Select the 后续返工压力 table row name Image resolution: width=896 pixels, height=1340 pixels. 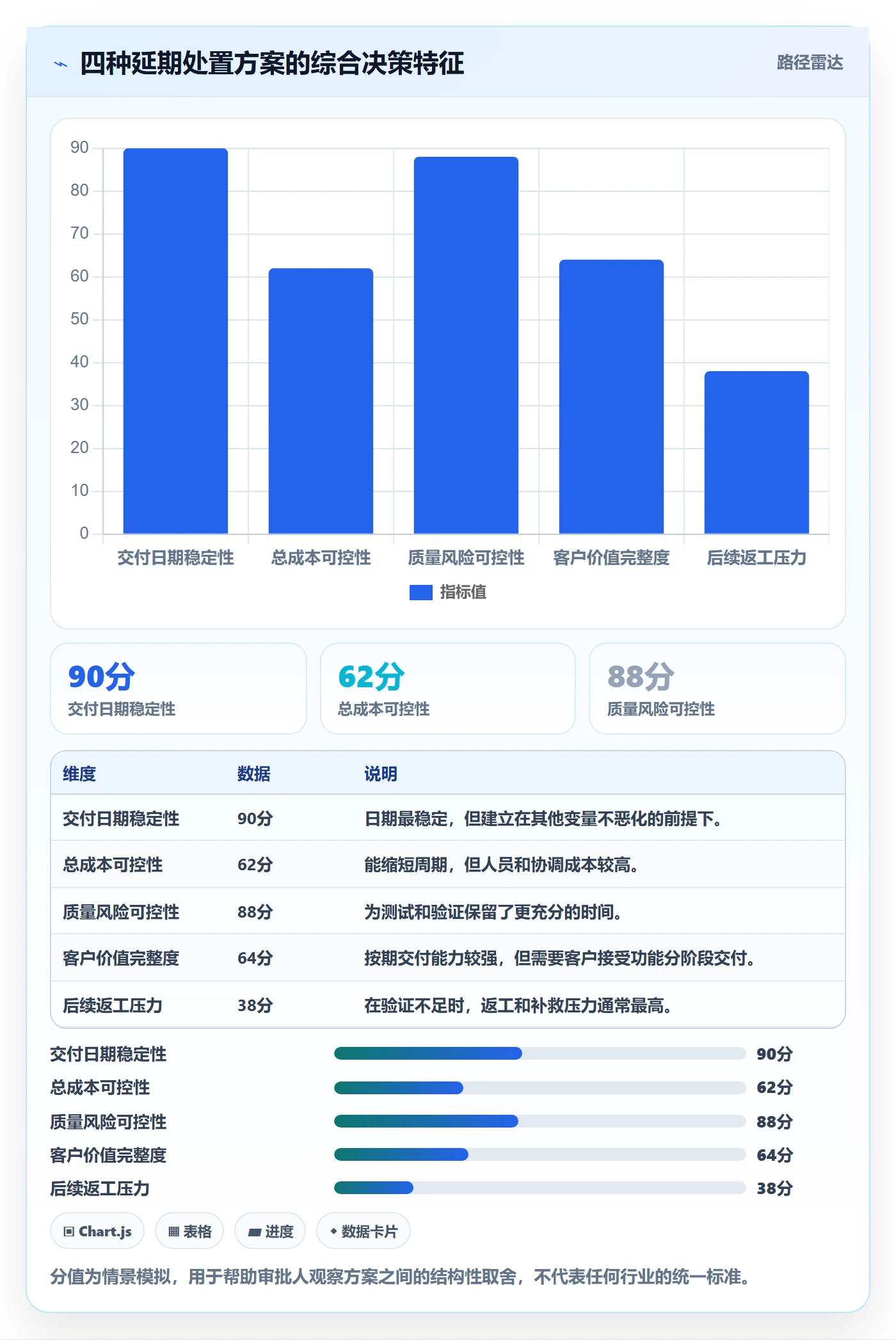click(x=113, y=1005)
